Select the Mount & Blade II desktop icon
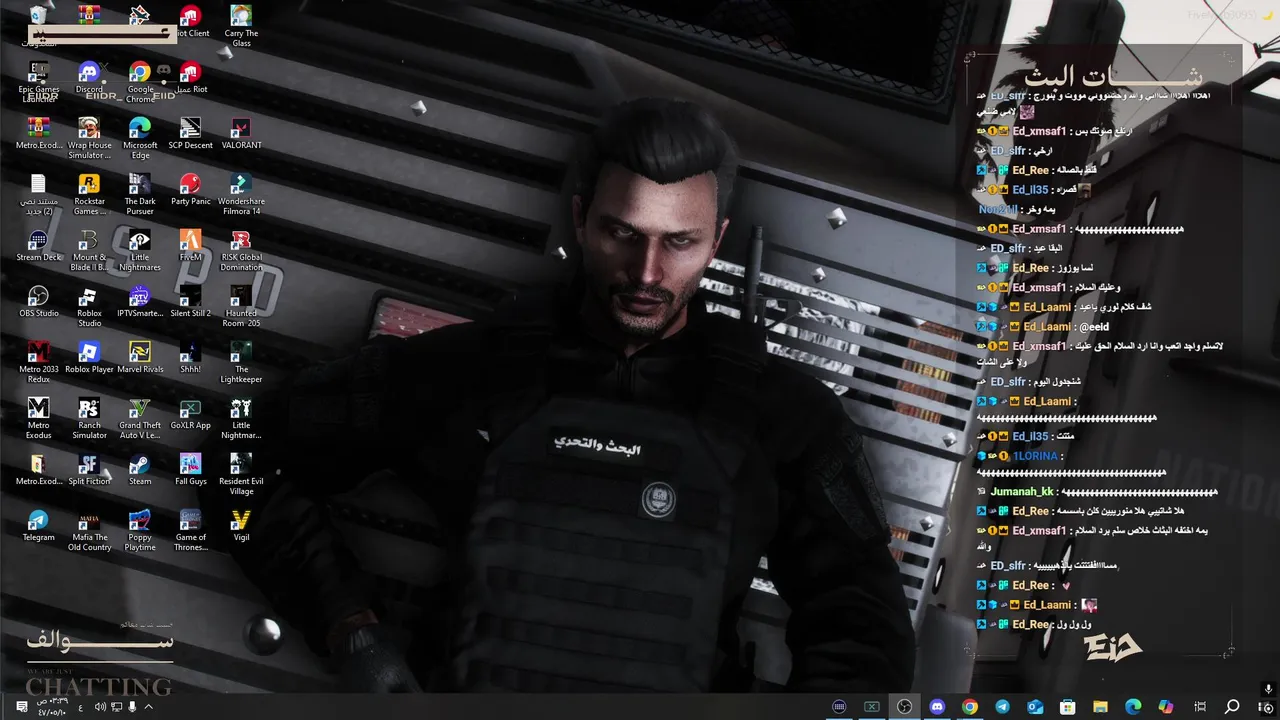Image resolution: width=1280 pixels, height=720 pixels. point(89,250)
